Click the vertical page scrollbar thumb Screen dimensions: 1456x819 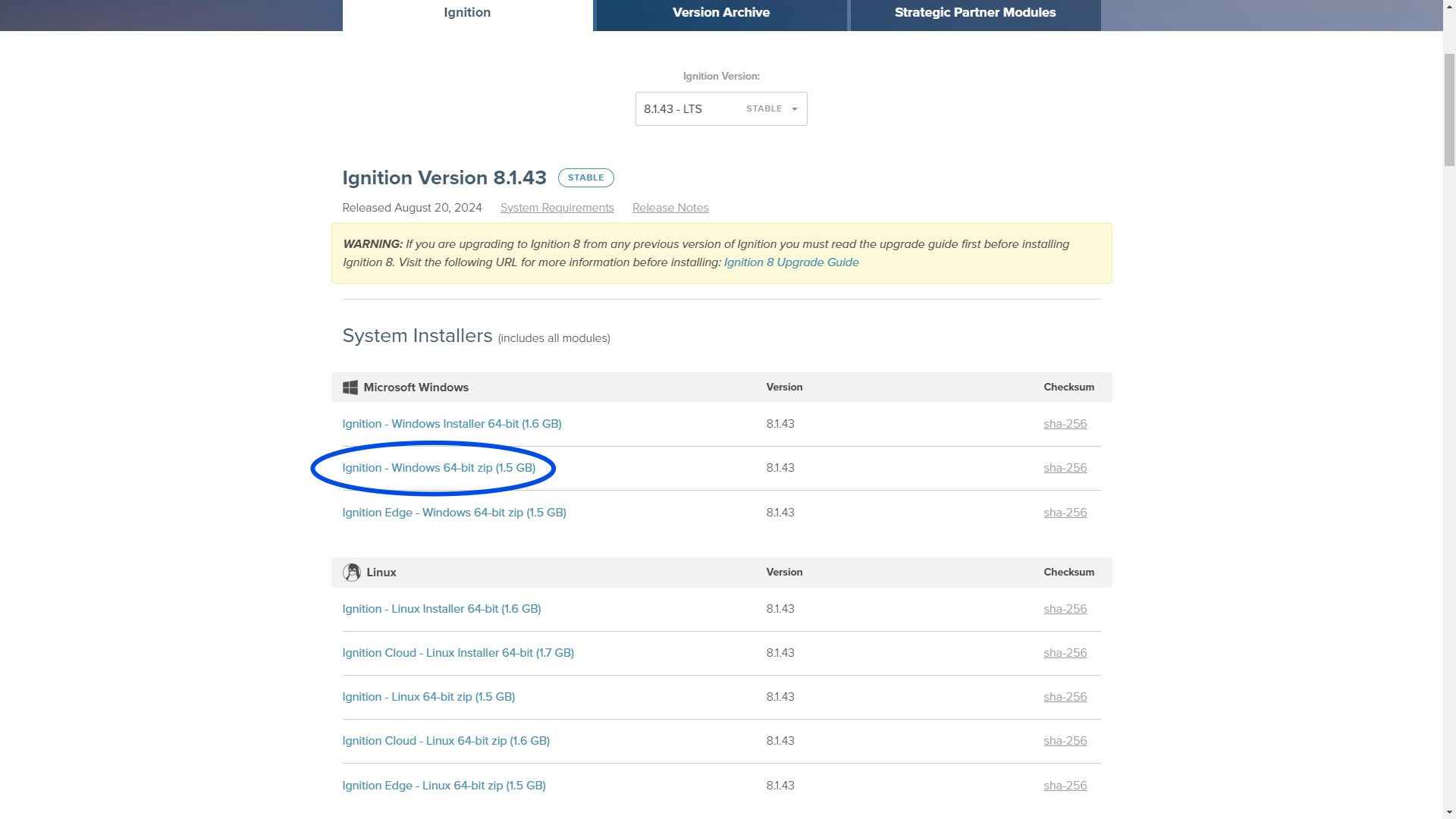pos(1449,108)
